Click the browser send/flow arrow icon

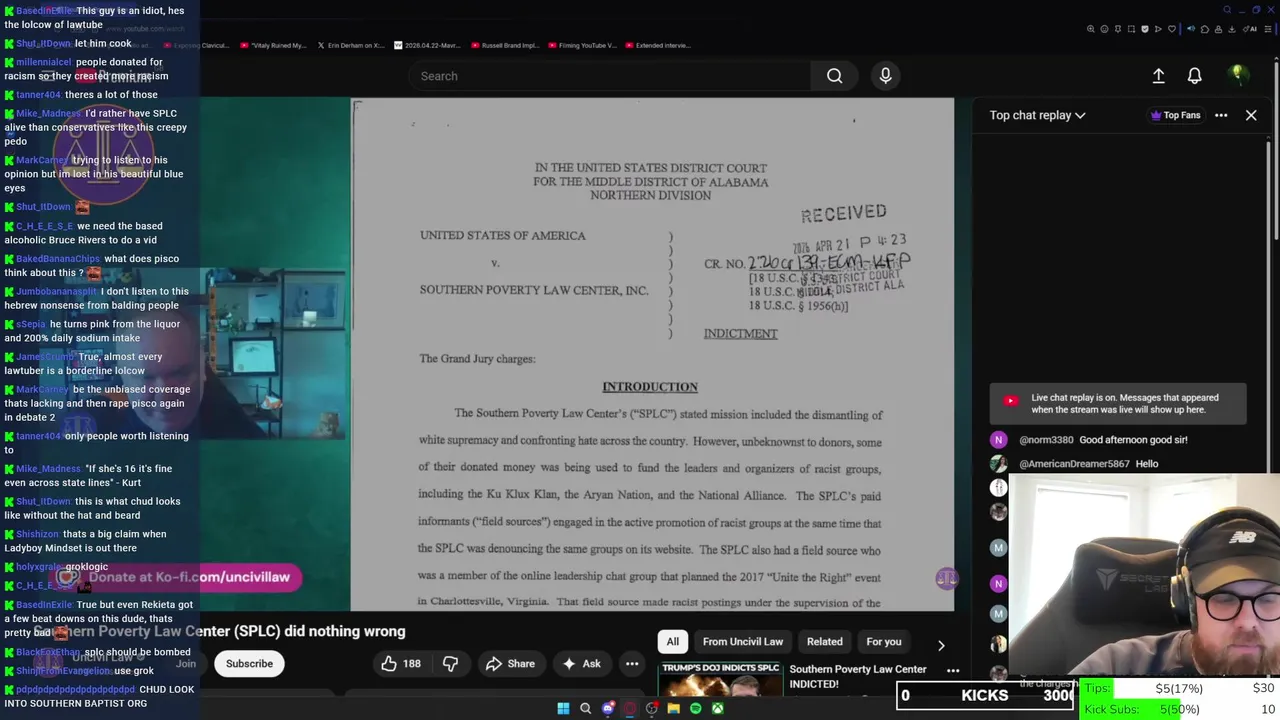pos(1158,29)
